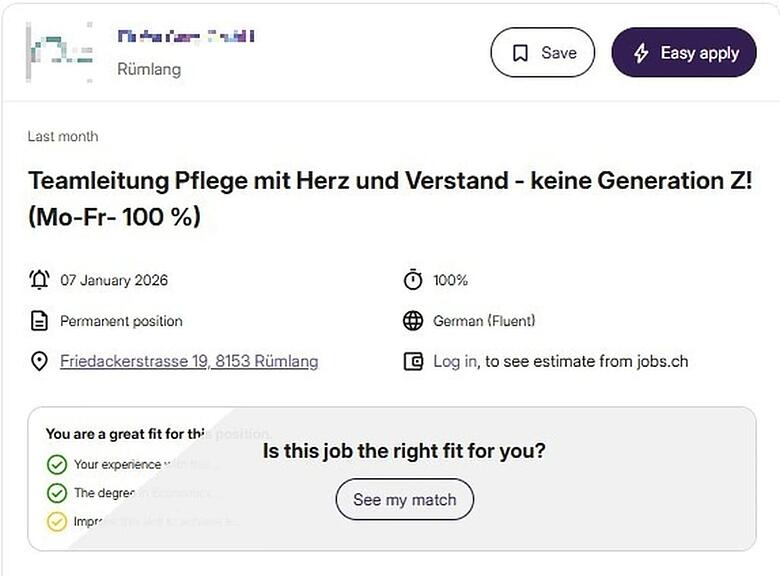Click the map pin location icon

[x=39, y=362]
